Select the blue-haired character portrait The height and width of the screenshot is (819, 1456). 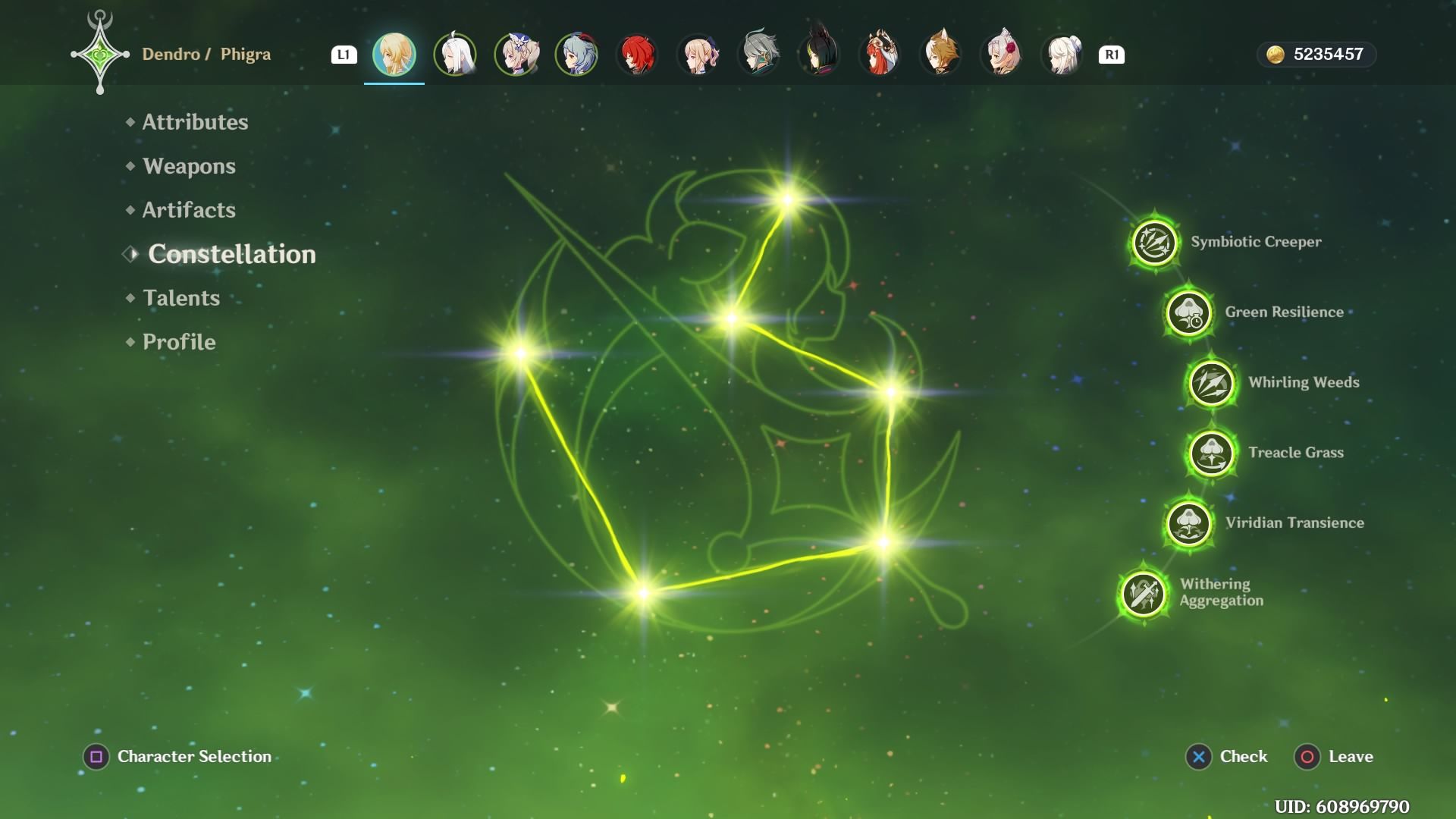coord(576,55)
